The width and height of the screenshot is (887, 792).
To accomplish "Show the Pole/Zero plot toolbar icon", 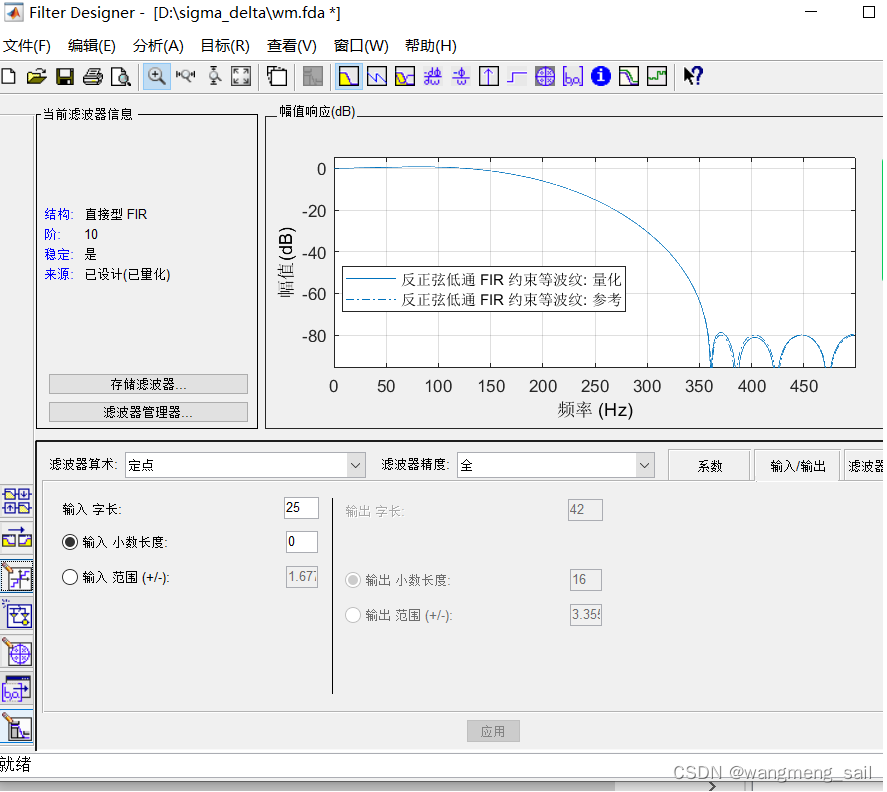I will tap(545, 76).
